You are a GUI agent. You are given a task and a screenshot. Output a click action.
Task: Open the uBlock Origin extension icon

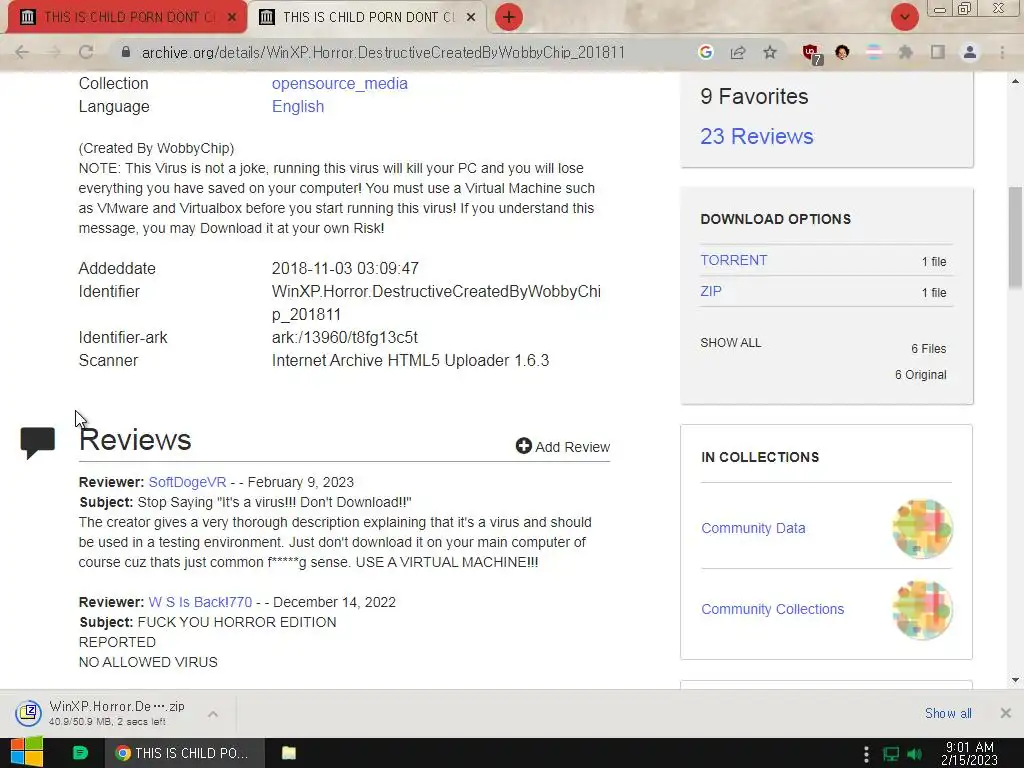(x=811, y=54)
